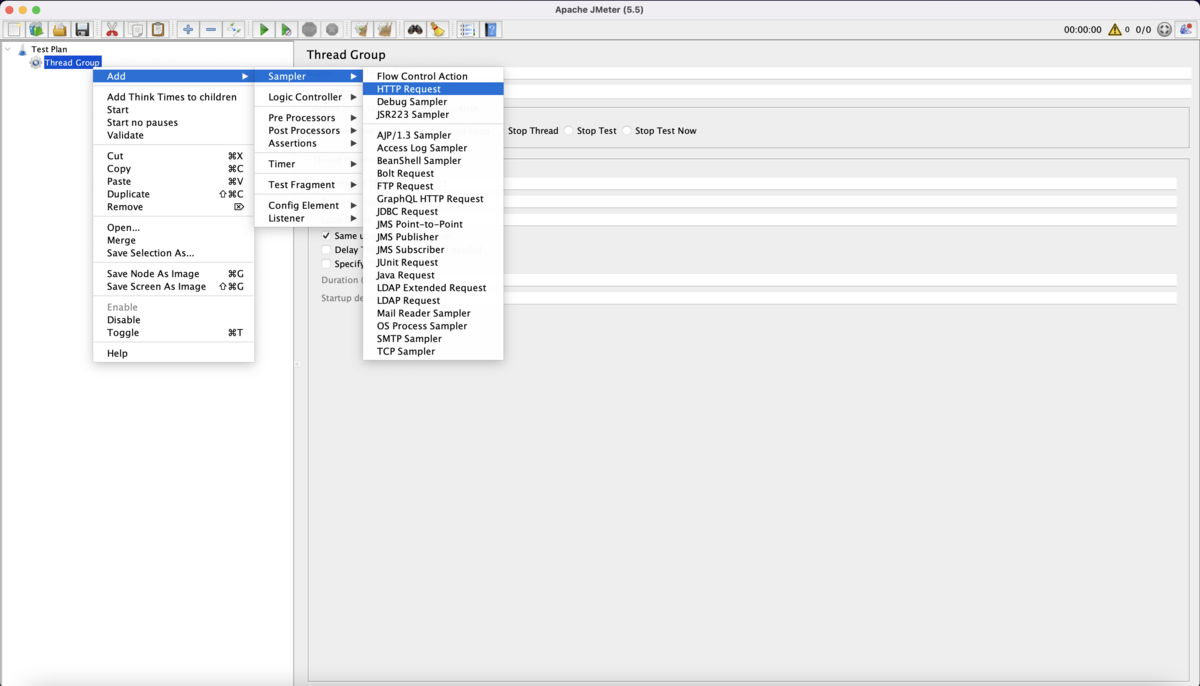
Task: Click the Clear broom toolbar icon
Action: [362, 30]
